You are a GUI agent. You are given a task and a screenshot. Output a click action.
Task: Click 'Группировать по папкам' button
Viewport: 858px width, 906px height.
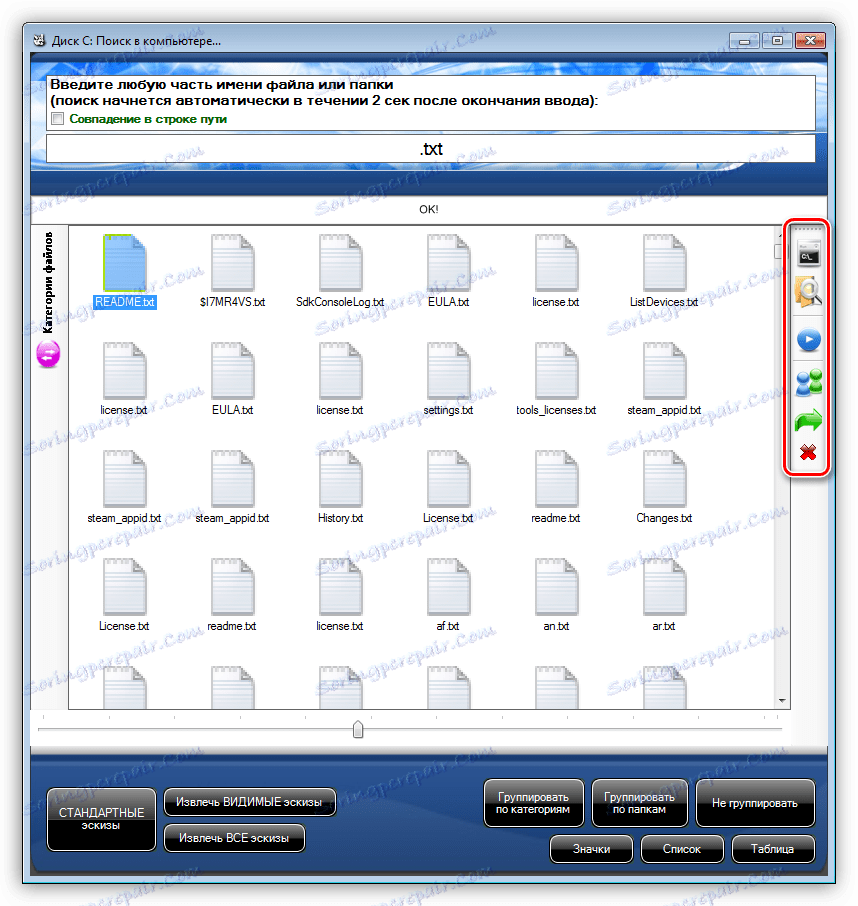(x=640, y=803)
